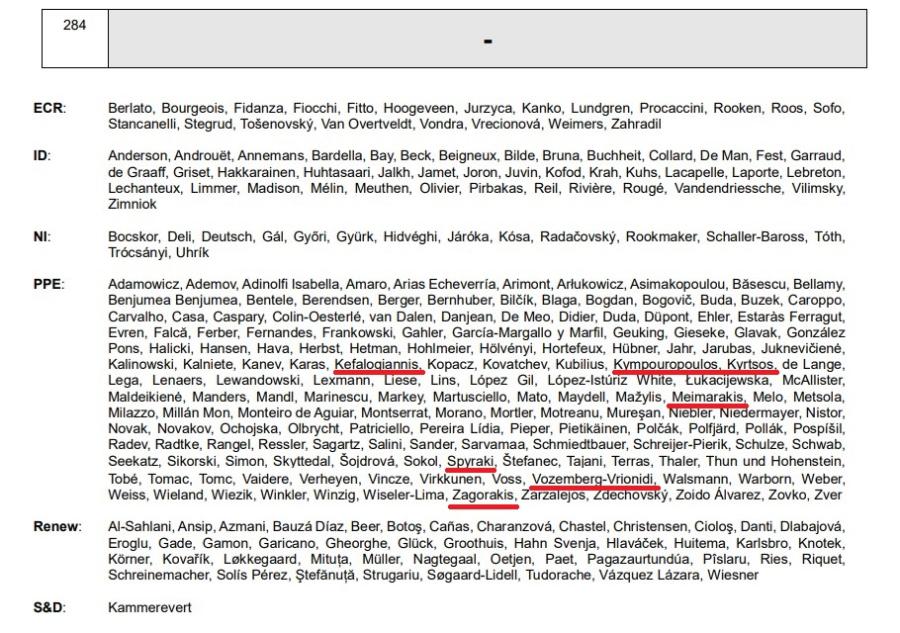Click the underlined name Spyraki
Image resolution: width=900 pixels, height=633 pixels.
tap(471, 461)
